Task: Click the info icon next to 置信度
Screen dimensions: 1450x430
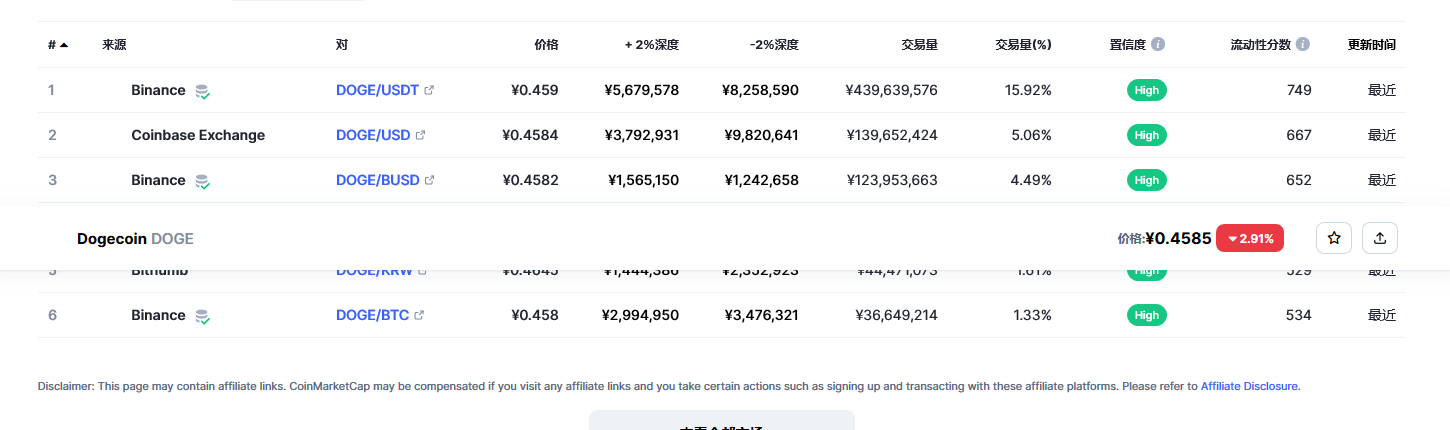Action: (1158, 45)
